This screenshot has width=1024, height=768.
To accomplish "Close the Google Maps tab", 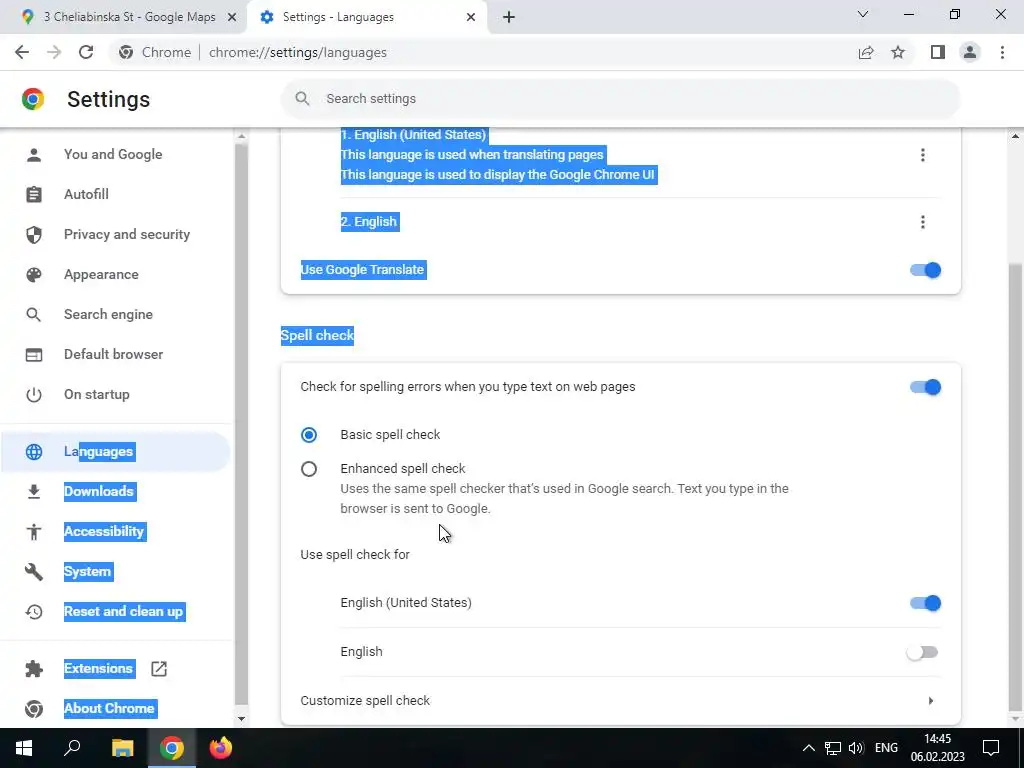I will [x=232, y=17].
